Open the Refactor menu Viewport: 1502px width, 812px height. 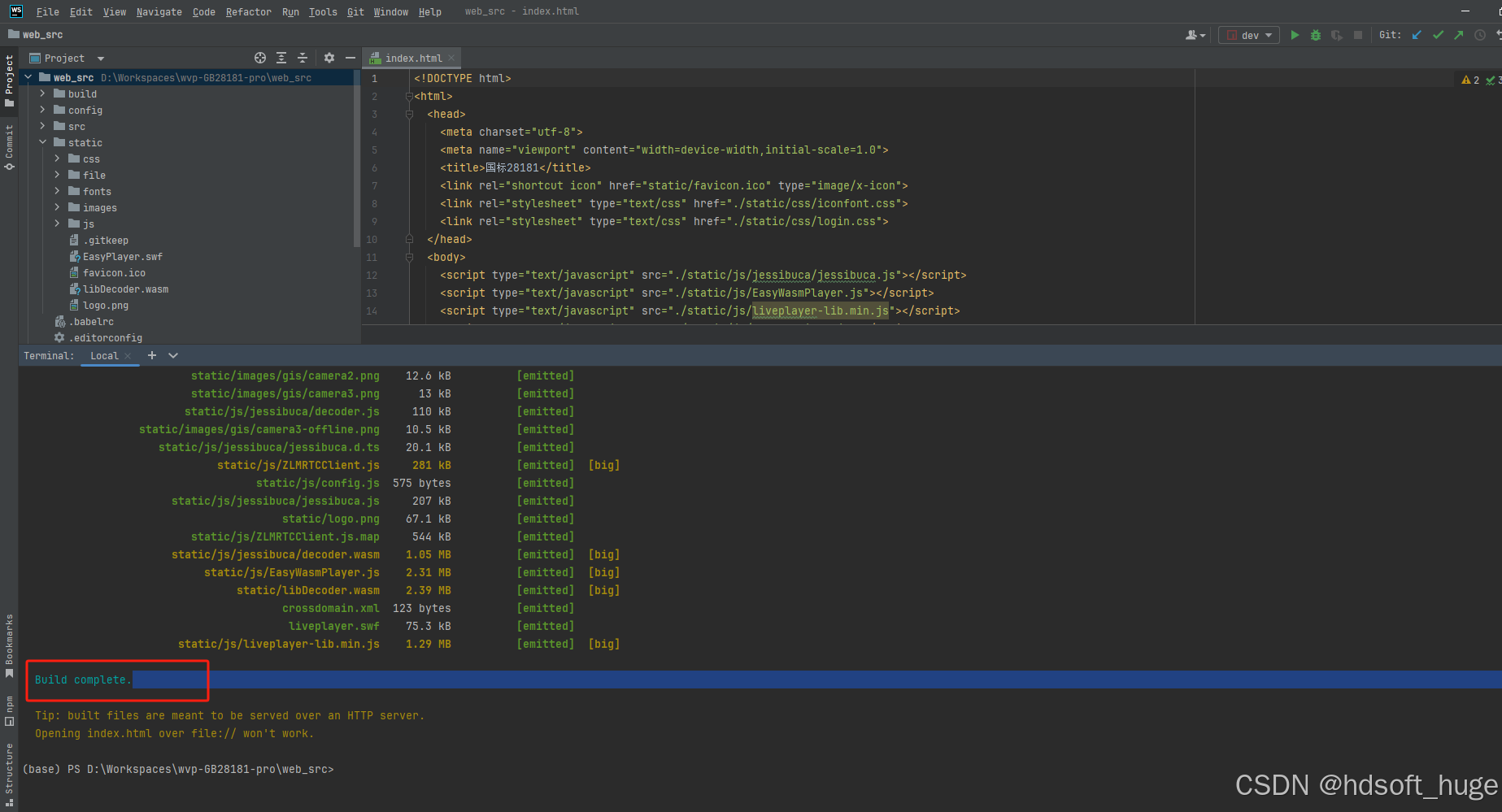coord(249,11)
